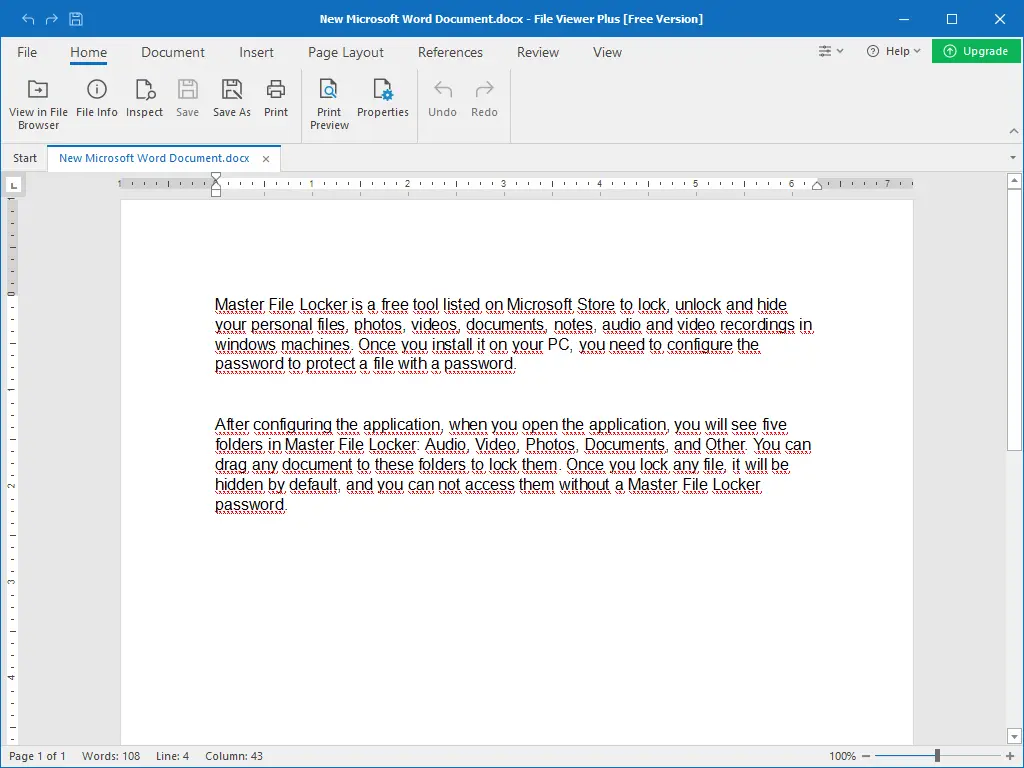This screenshot has width=1024, height=768.
Task: Click in the first paragraph text
Action: pyautogui.click(x=513, y=334)
